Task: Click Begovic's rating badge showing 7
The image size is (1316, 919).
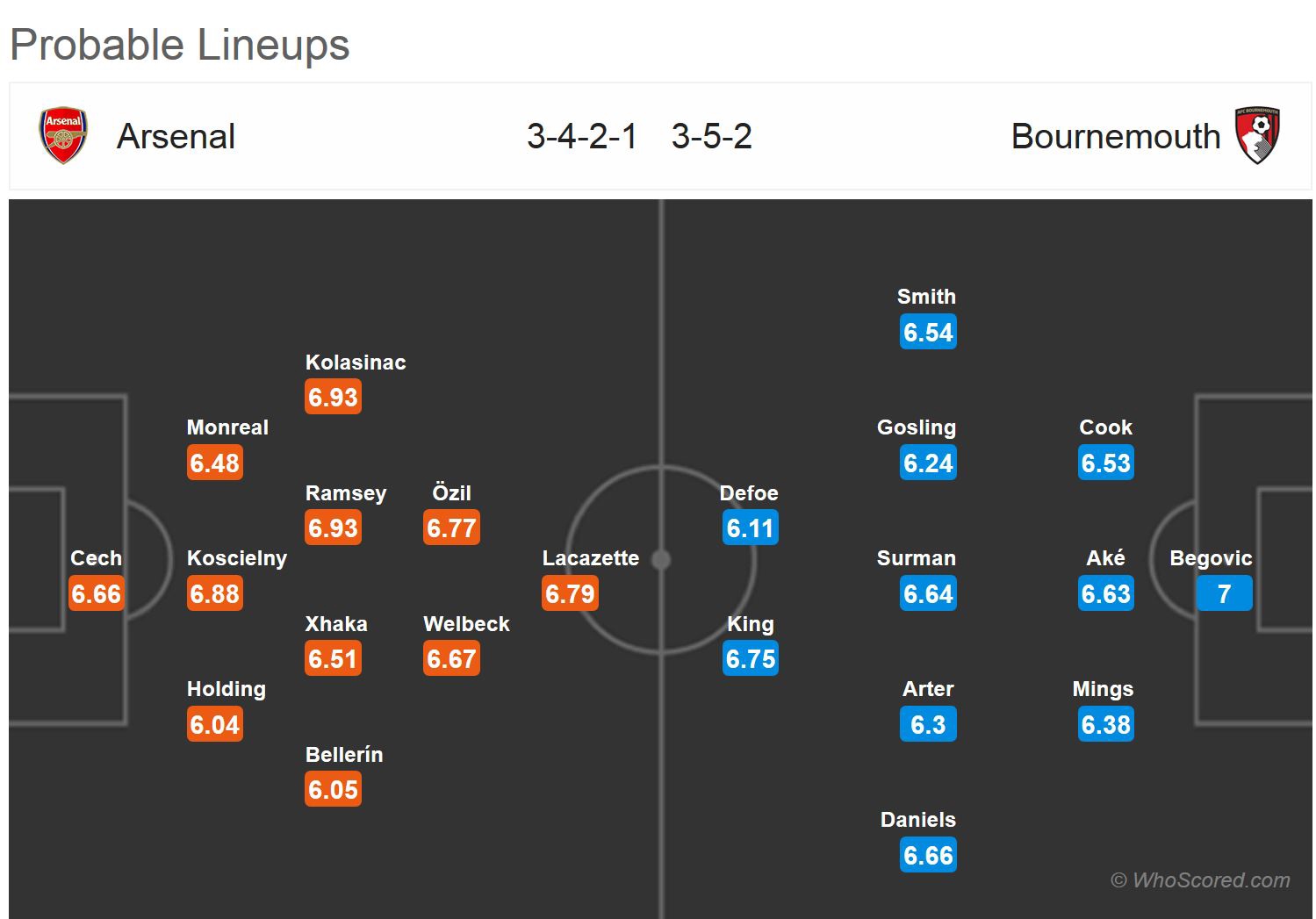Action: tap(1224, 594)
